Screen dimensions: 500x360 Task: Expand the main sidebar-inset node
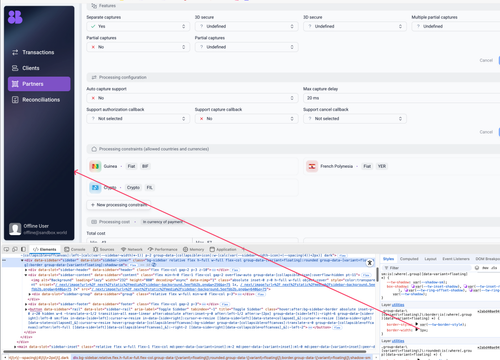[x=15, y=347]
